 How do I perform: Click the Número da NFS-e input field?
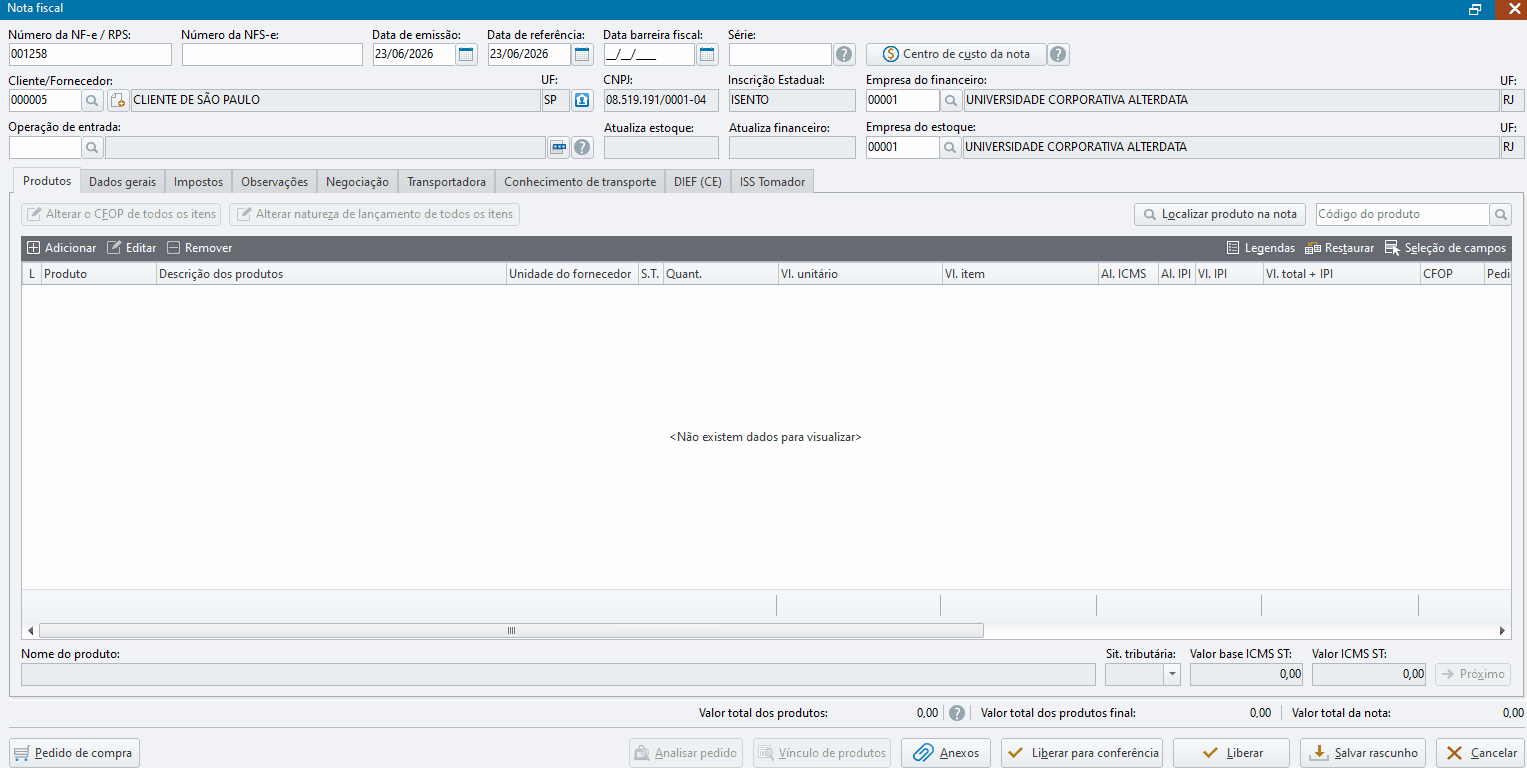[272, 54]
